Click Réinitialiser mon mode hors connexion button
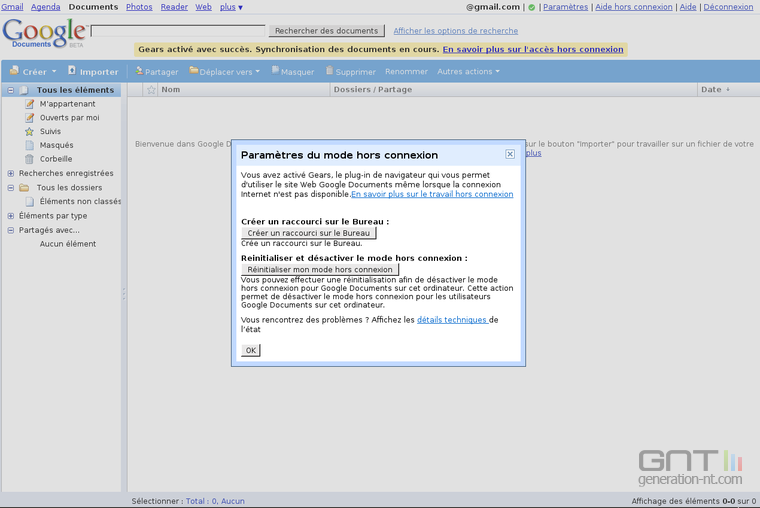760x508 pixels. [320, 270]
